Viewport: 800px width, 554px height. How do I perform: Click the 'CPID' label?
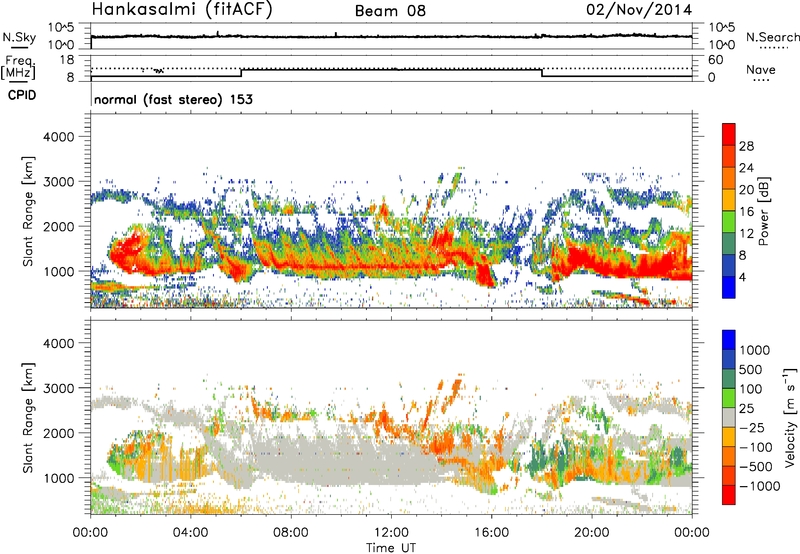click(x=22, y=95)
